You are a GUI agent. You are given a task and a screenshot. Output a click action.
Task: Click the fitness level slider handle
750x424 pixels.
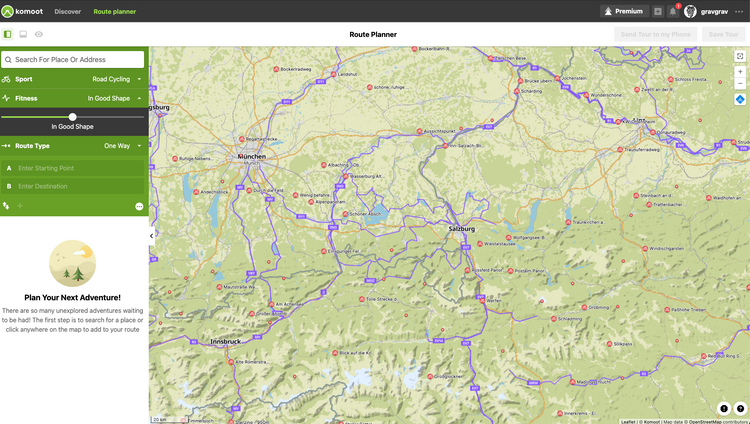[x=72, y=117]
